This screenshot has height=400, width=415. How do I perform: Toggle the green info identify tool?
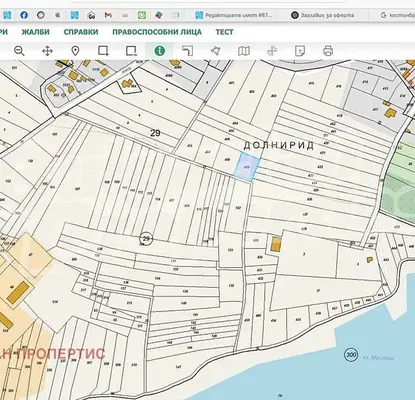click(160, 51)
